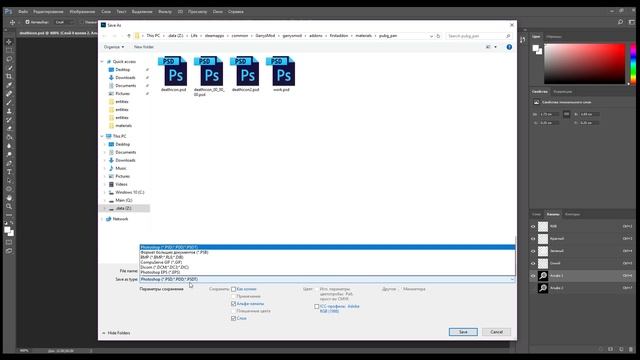Open Quick Mask mode icon in toolbar
This screenshot has width=640, height=360.
tap(9, 242)
